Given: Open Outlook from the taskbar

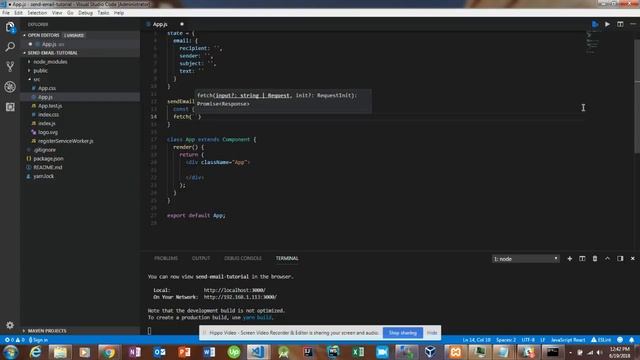Looking at the screenshot, I should coord(159,352).
